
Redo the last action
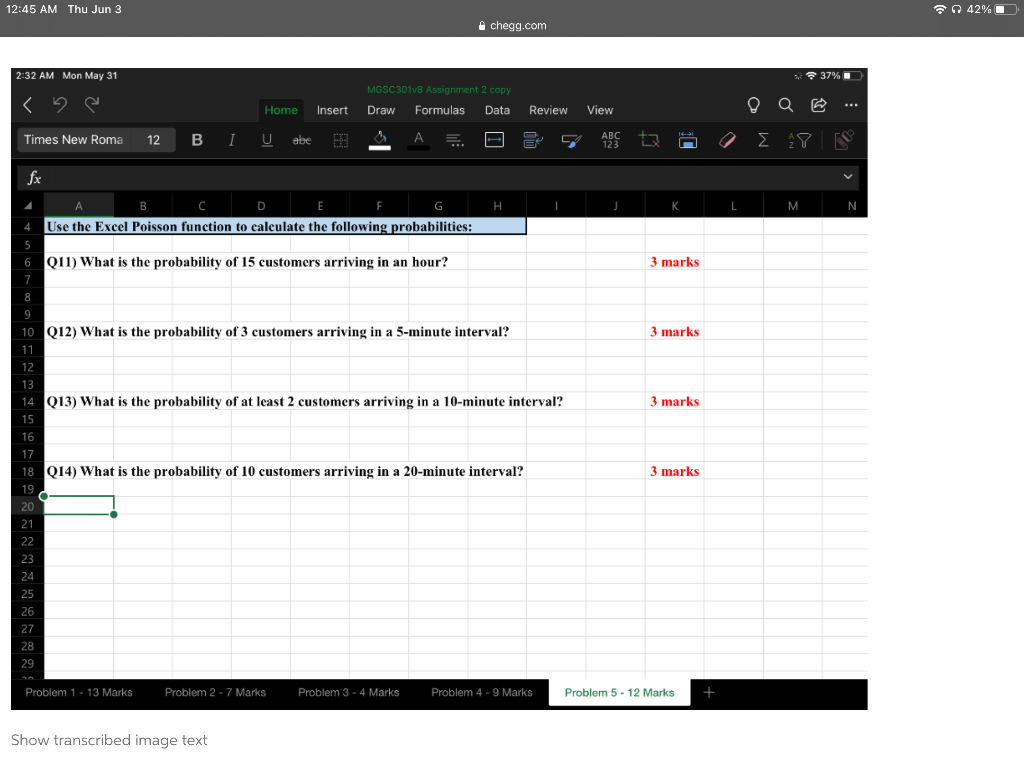(x=92, y=104)
